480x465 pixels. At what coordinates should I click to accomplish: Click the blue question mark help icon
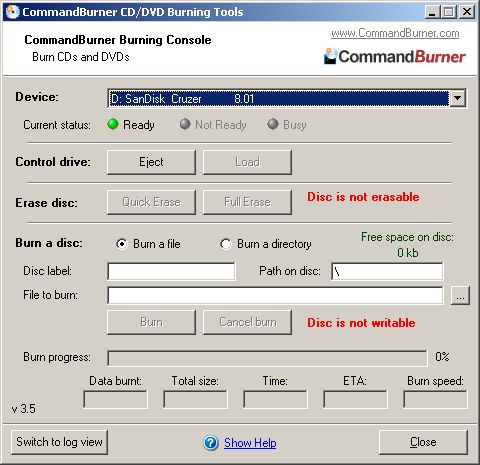pos(211,443)
